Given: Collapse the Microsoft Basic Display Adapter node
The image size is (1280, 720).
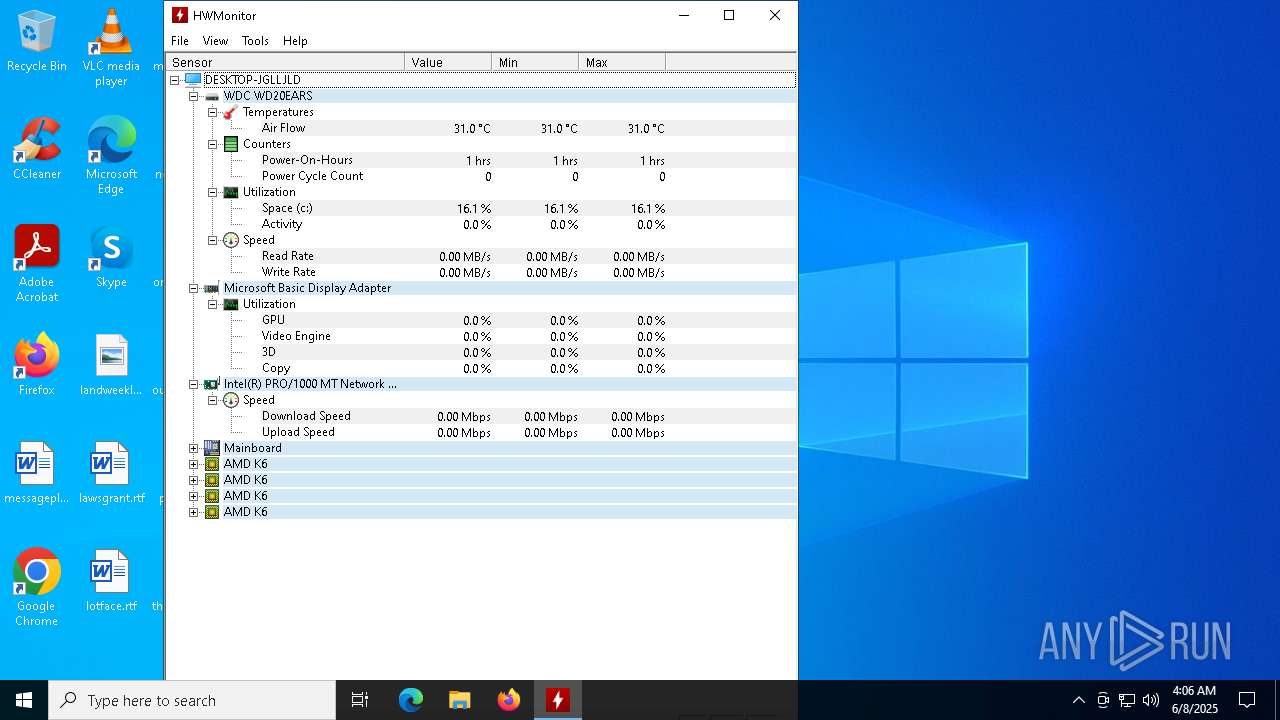Looking at the screenshot, I should coord(193,288).
